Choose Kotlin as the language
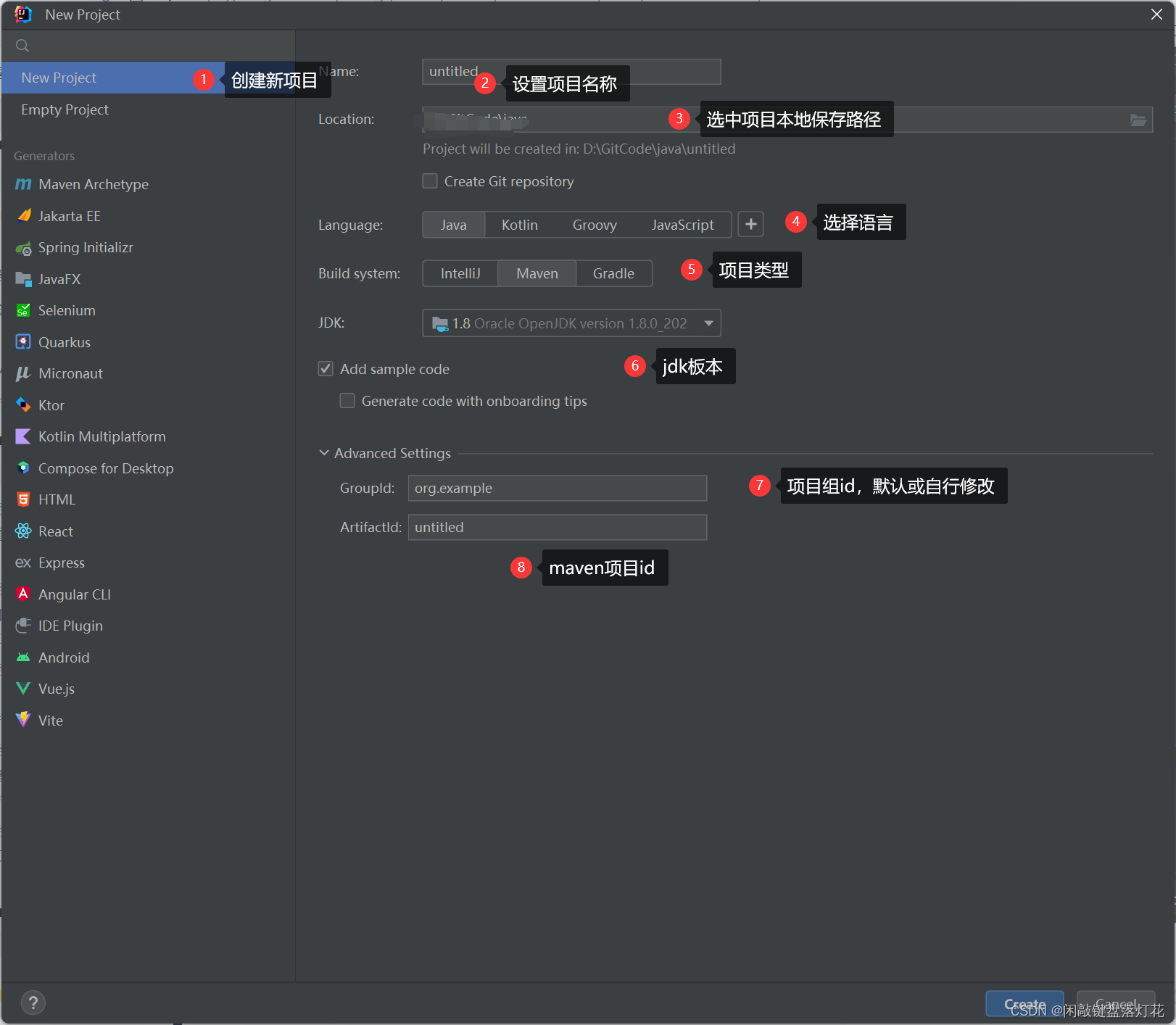This screenshot has height=1025, width=1176. [x=520, y=225]
